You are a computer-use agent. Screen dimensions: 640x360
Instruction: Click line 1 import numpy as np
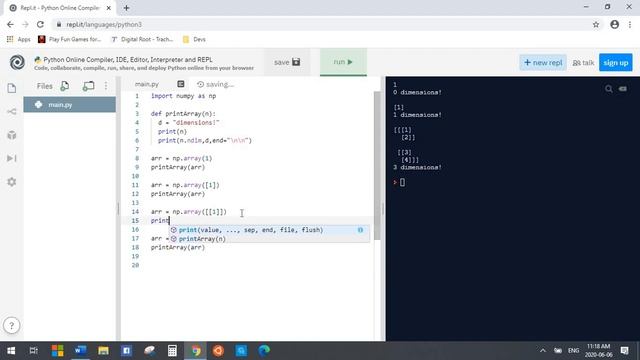[183, 96]
